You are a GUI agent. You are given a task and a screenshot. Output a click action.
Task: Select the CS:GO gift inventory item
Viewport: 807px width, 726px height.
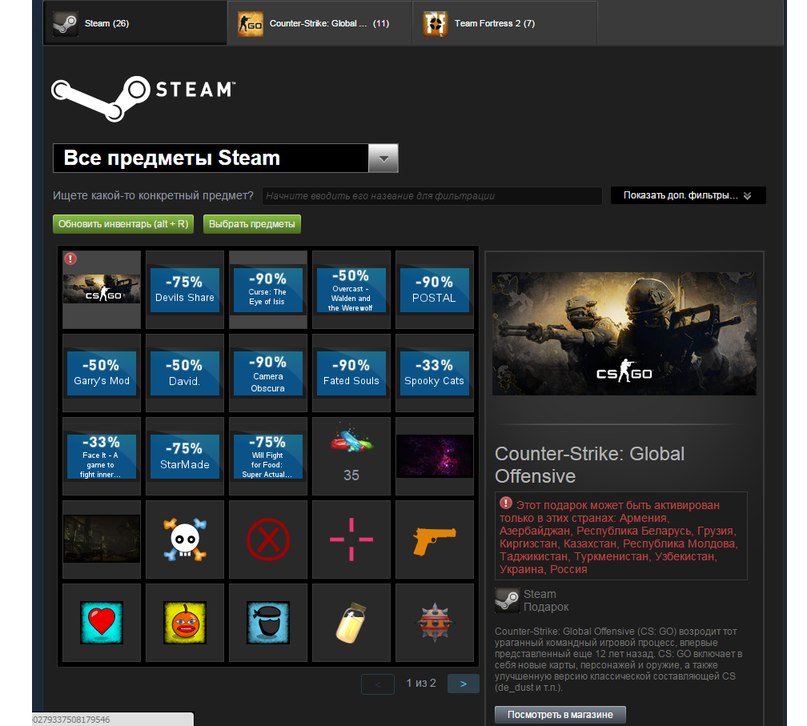point(101,289)
